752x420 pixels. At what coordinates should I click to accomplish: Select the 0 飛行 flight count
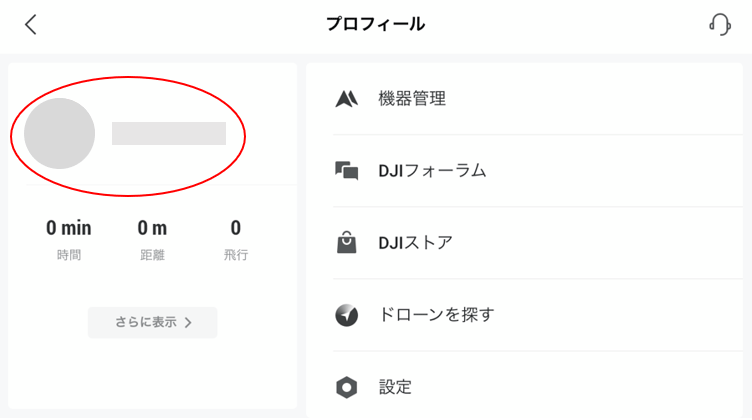point(235,240)
